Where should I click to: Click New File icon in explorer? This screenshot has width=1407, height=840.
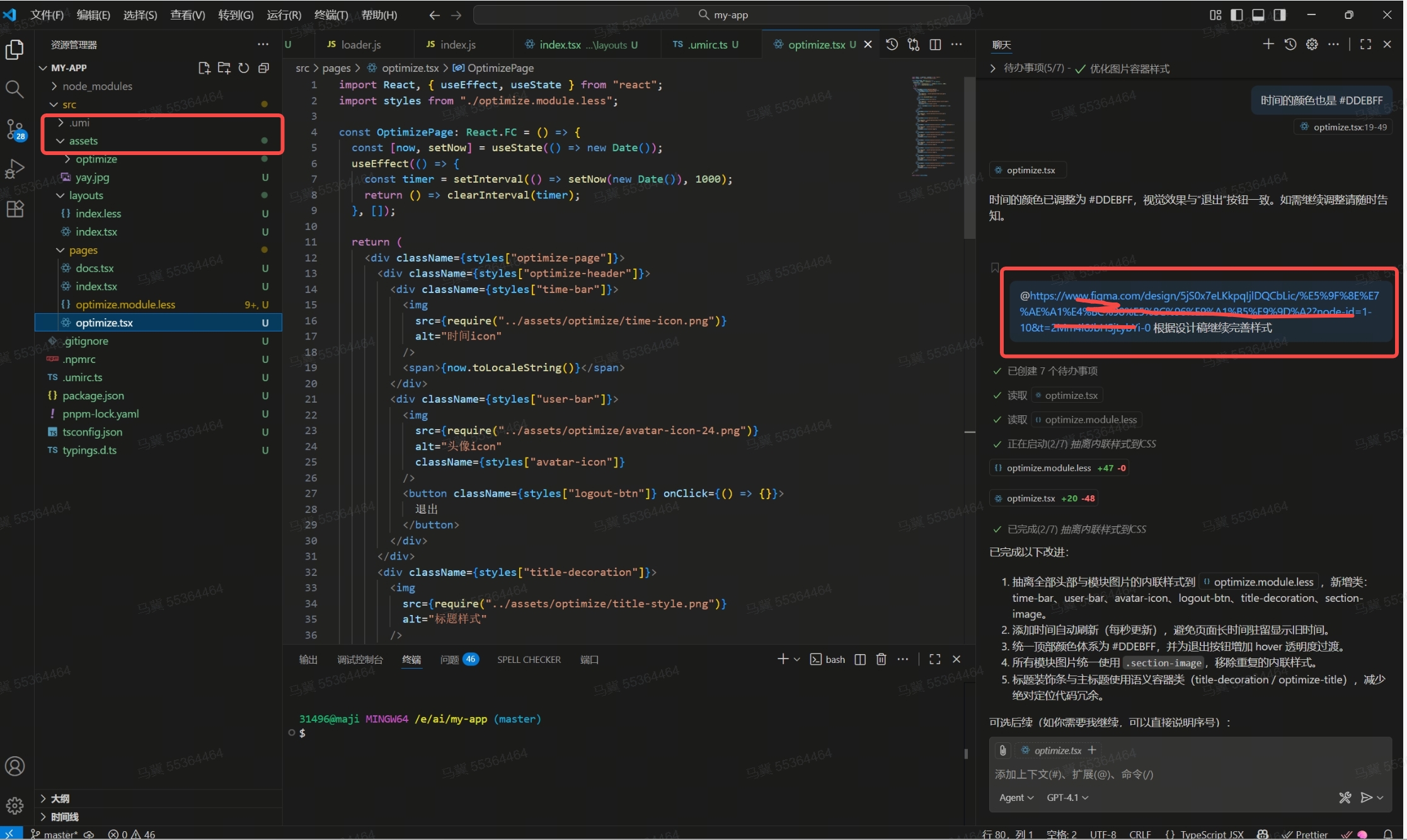(x=204, y=68)
